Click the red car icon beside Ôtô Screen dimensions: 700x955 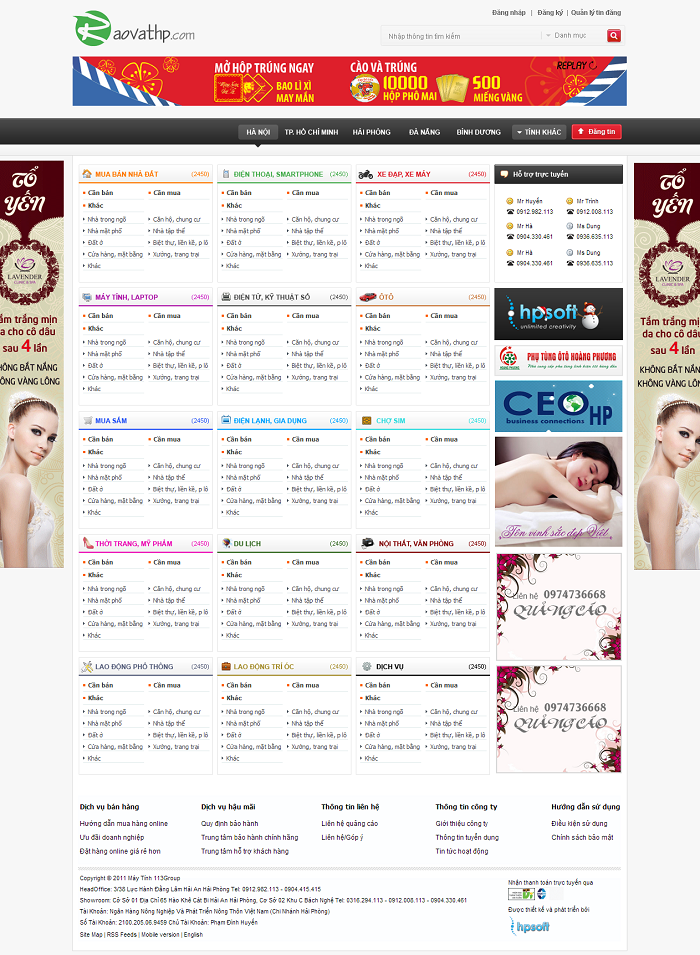(x=367, y=297)
